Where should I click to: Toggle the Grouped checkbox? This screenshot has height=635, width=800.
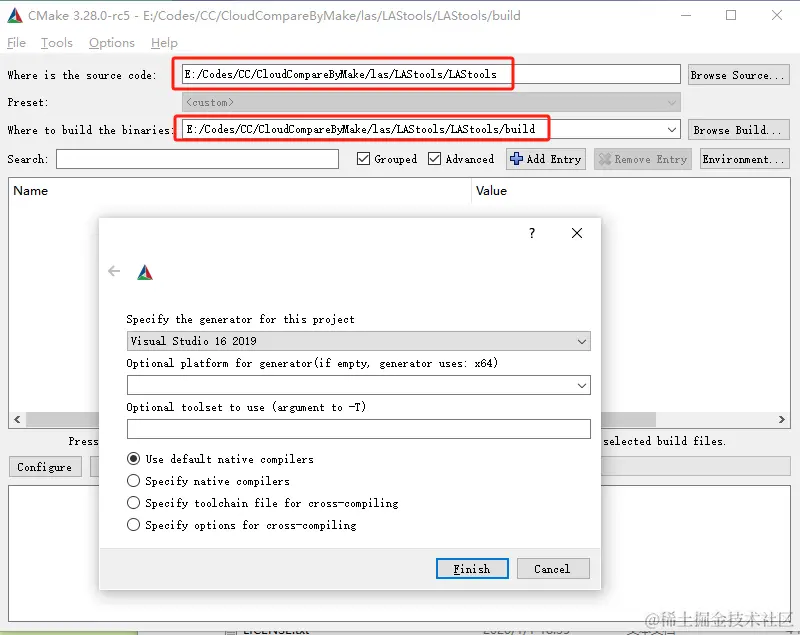(363, 159)
